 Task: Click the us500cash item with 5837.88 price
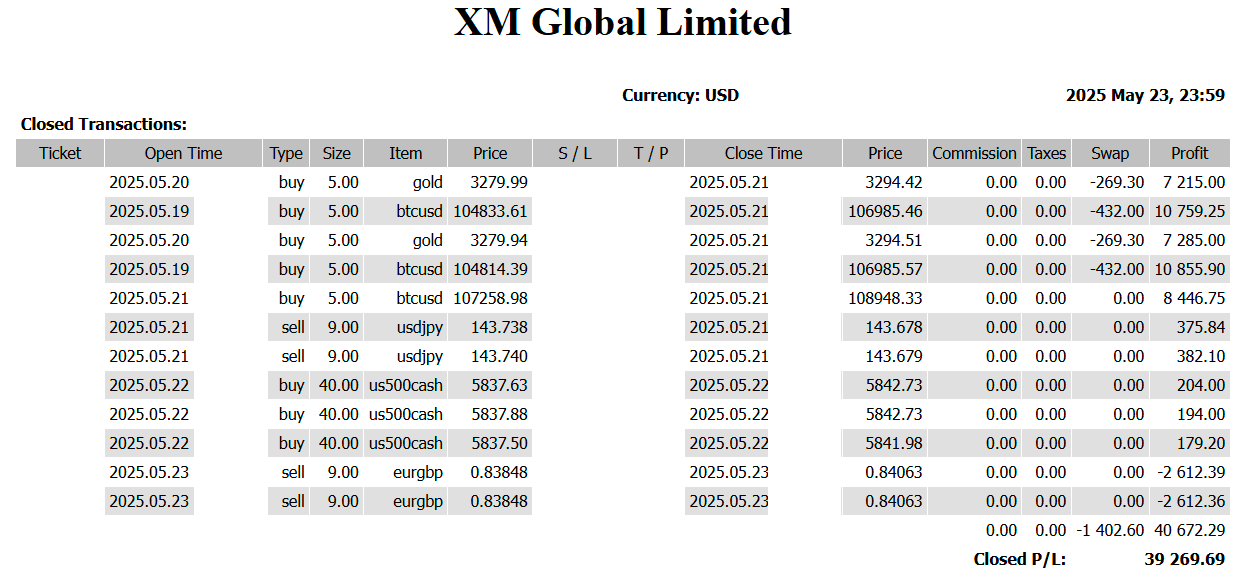click(405, 414)
